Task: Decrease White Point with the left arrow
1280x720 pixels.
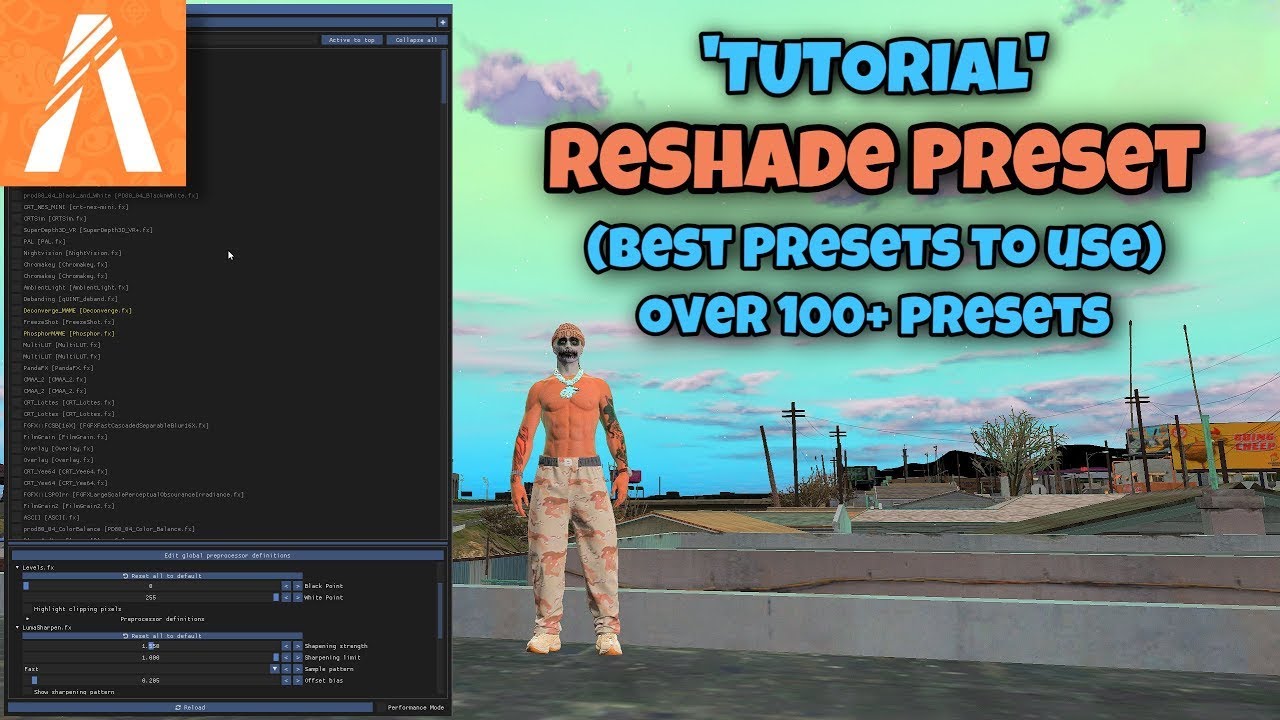Action: click(x=286, y=597)
